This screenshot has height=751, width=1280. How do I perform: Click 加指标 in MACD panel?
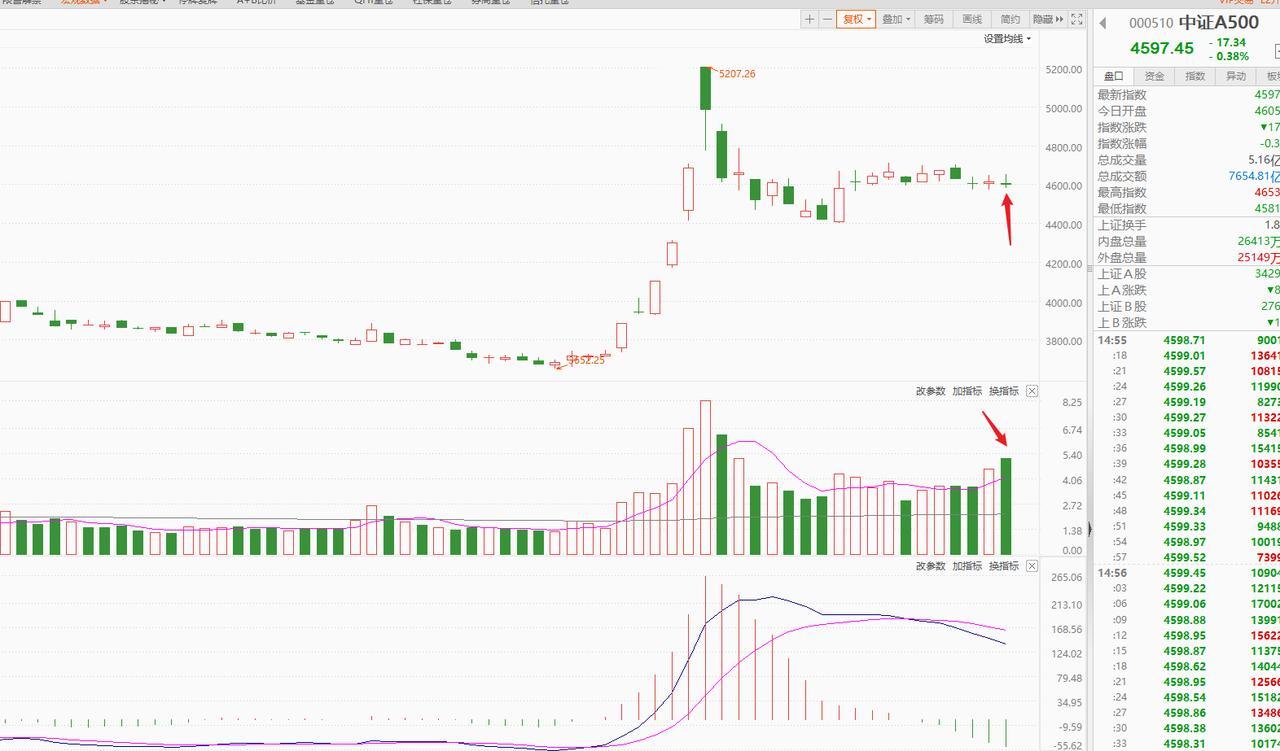[x=967, y=566]
